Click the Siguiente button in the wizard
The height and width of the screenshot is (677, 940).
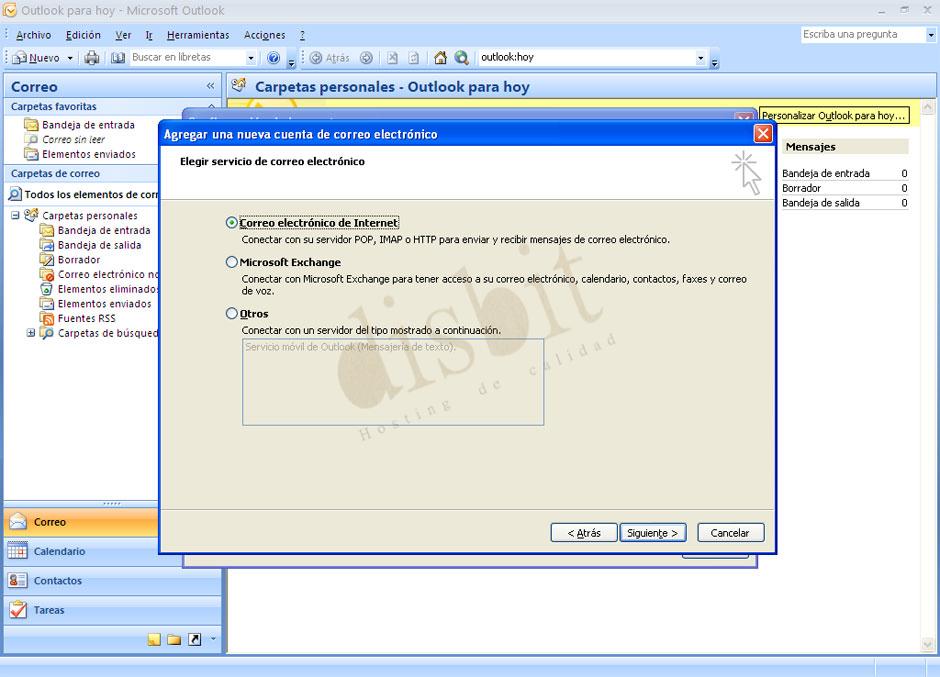click(x=653, y=532)
